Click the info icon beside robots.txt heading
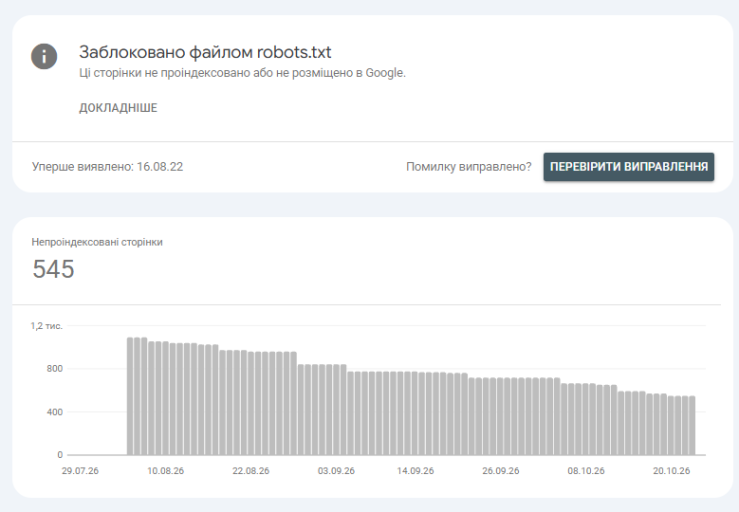 [44, 56]
